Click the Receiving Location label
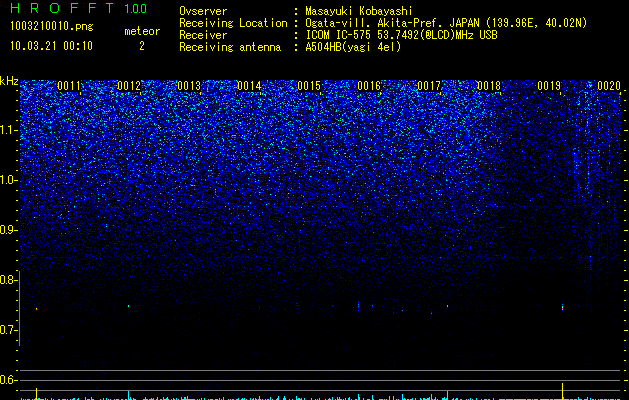629x400 pixels. tap(233, 23)
